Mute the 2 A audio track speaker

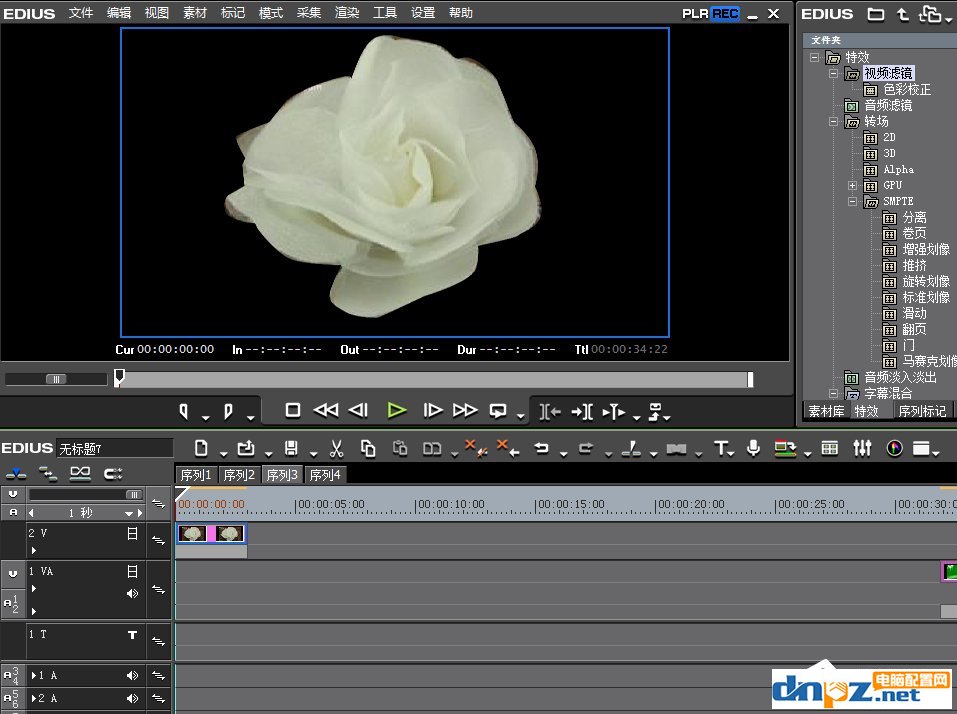[x=132, y=698]
